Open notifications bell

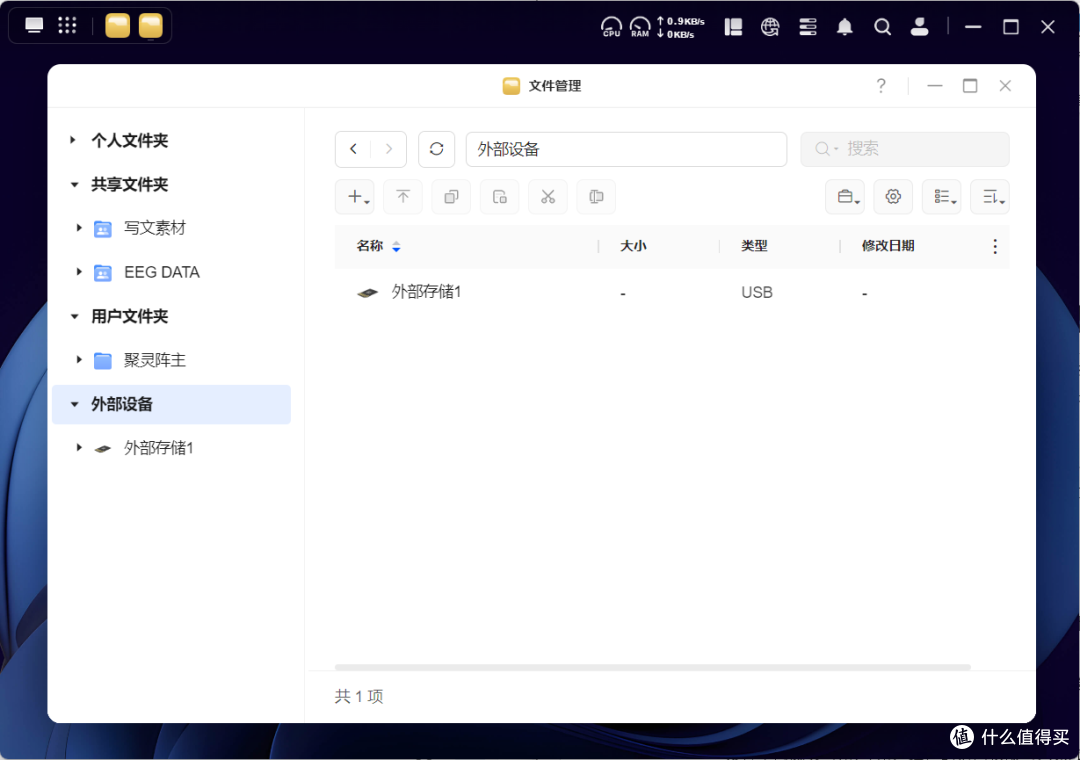pyautogui.click(x=845, y=27)
